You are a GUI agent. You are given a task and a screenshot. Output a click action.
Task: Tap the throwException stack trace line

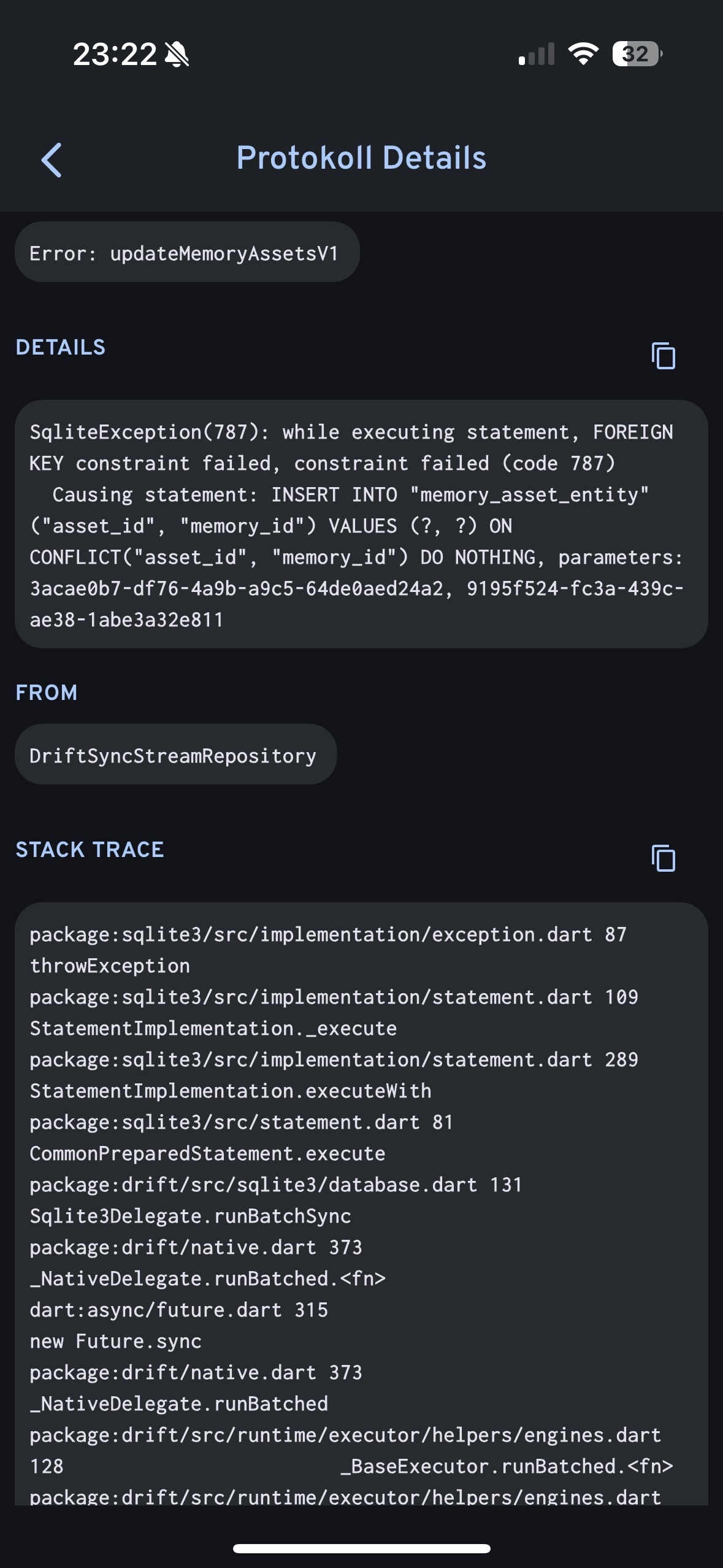pyautogui.click(x=110, y=966)
